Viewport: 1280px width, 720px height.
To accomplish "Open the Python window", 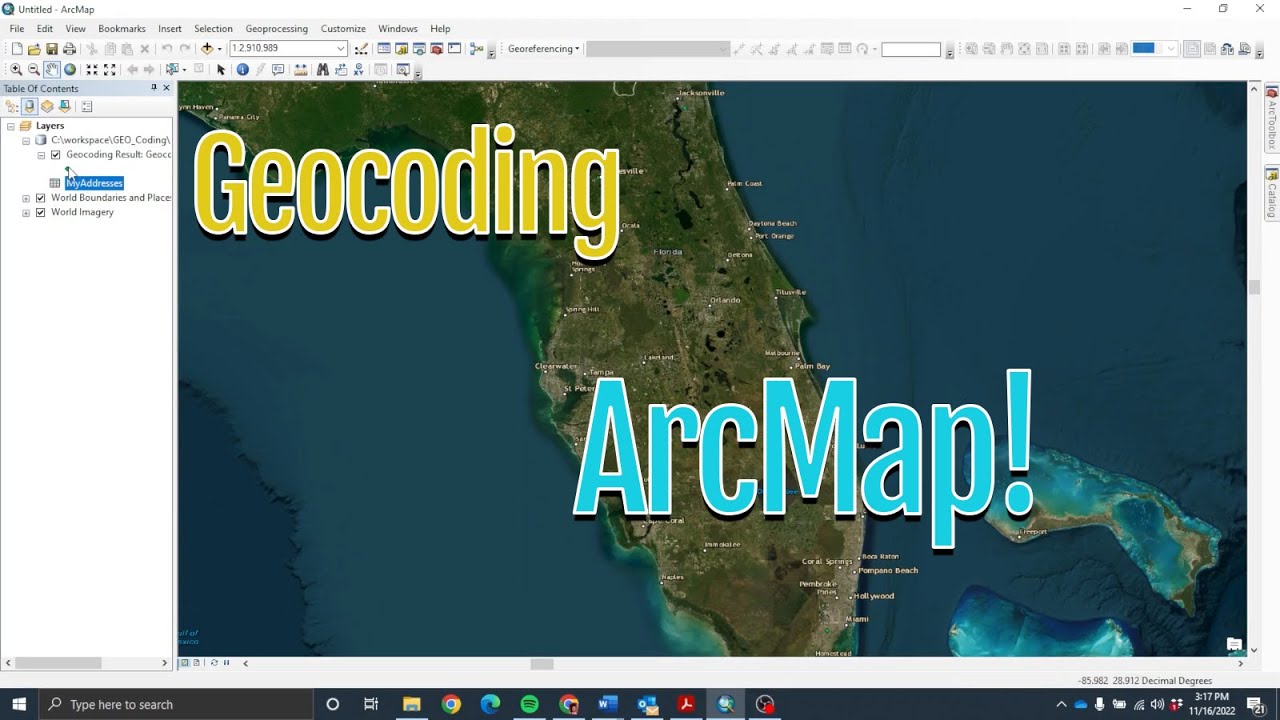I will pos(454,48).
